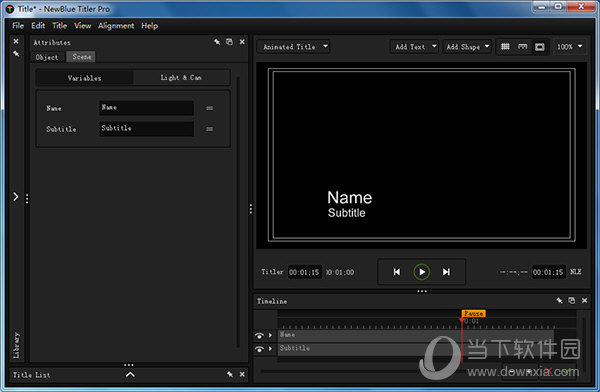This screenshot has width=600, height=392.
Task: Select the Light & Cam section button
Action: tap(181, 78)
